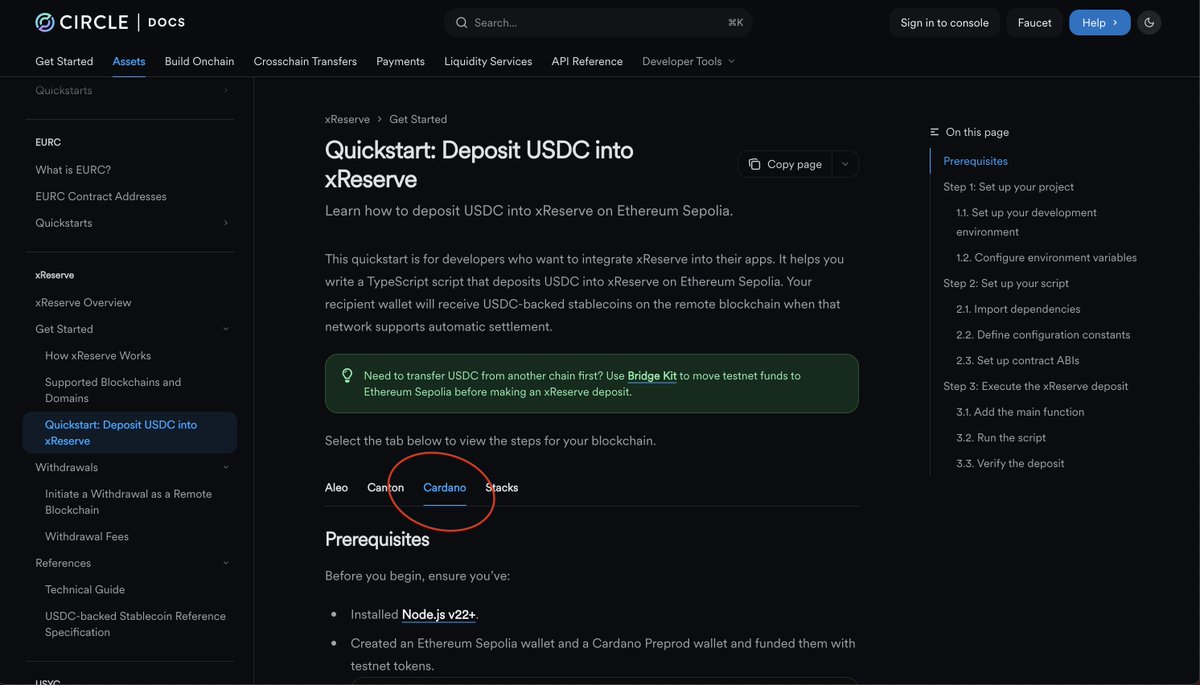This screenshot has height=685, width=1200.
Task: Click the search magnifier icon
Action: click(x=461, y=23)
